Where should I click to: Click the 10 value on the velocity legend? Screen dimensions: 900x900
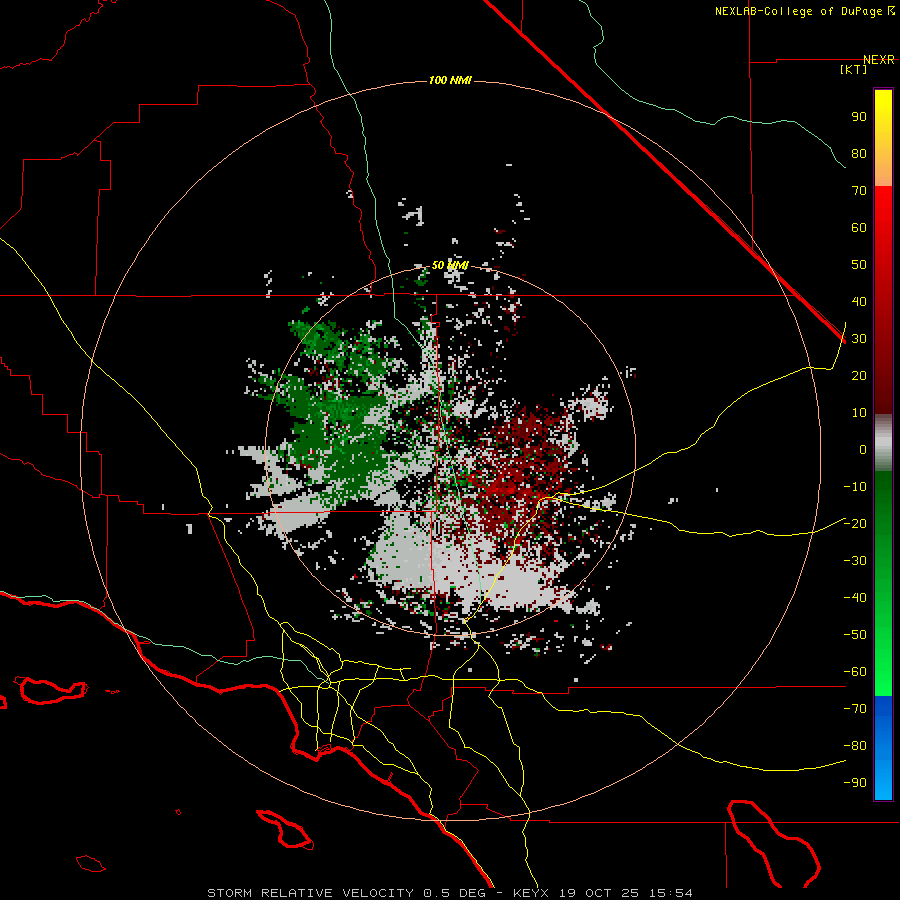tap(859, 413)
